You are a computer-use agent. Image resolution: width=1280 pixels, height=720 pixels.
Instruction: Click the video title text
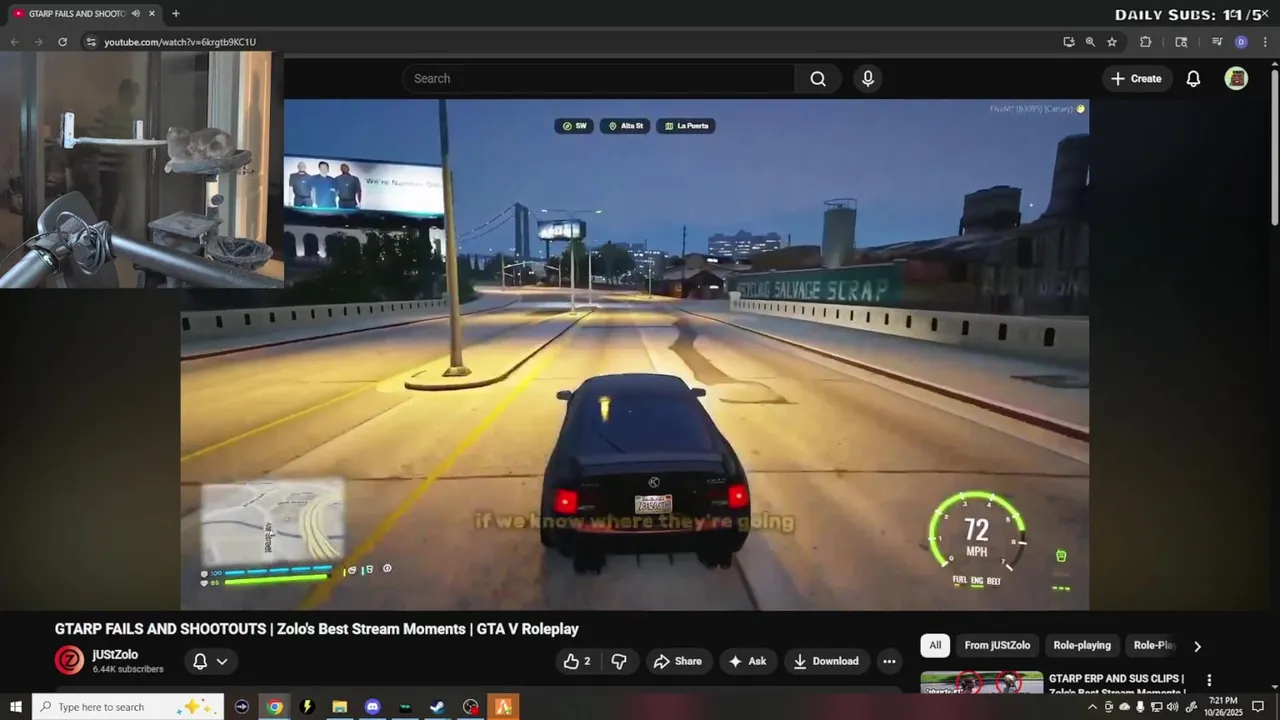(317, 629)
